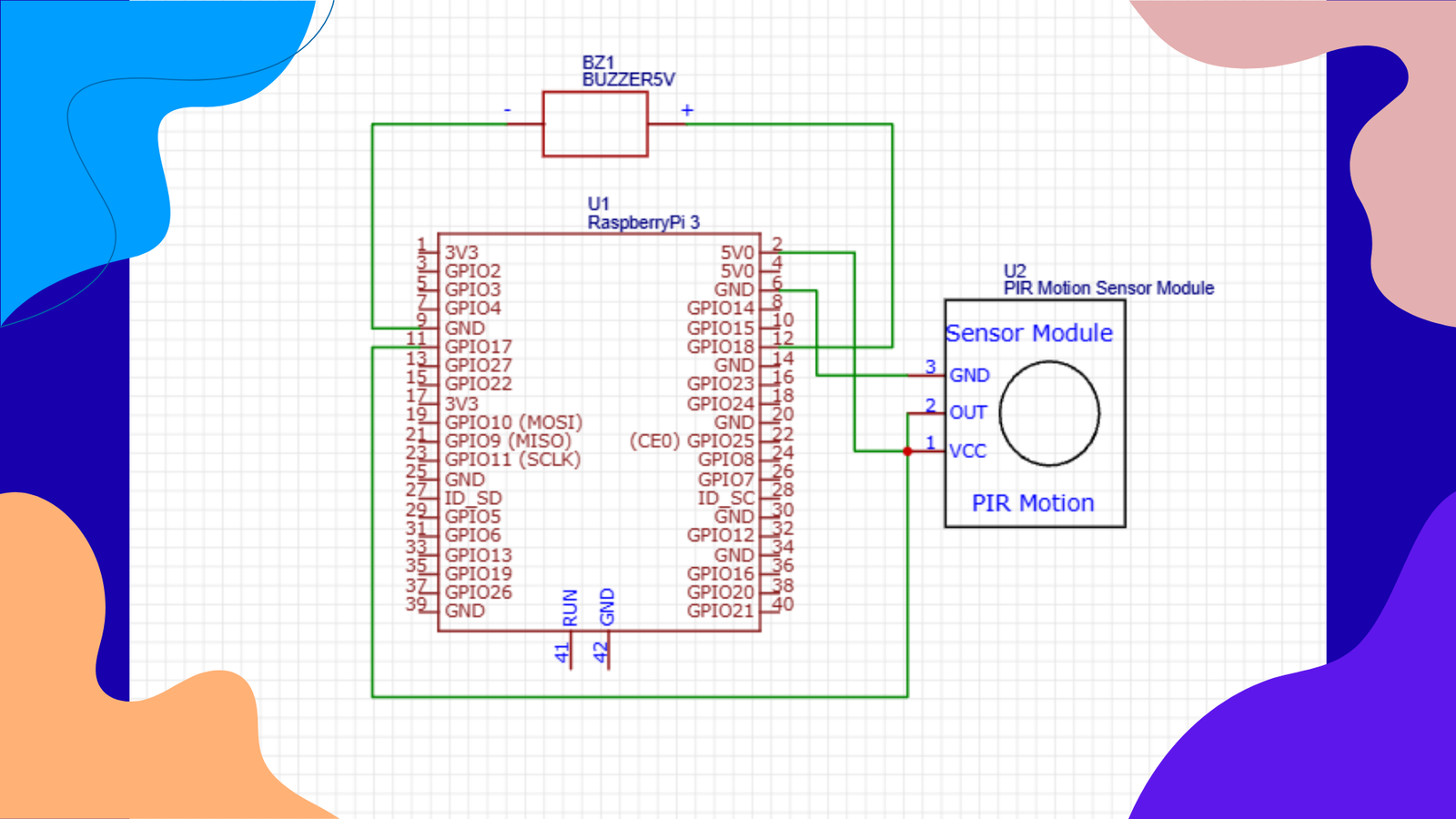Select the GPIO17 pin label
The width and height of the screenshot is (1456, 819).
(478, 347)
